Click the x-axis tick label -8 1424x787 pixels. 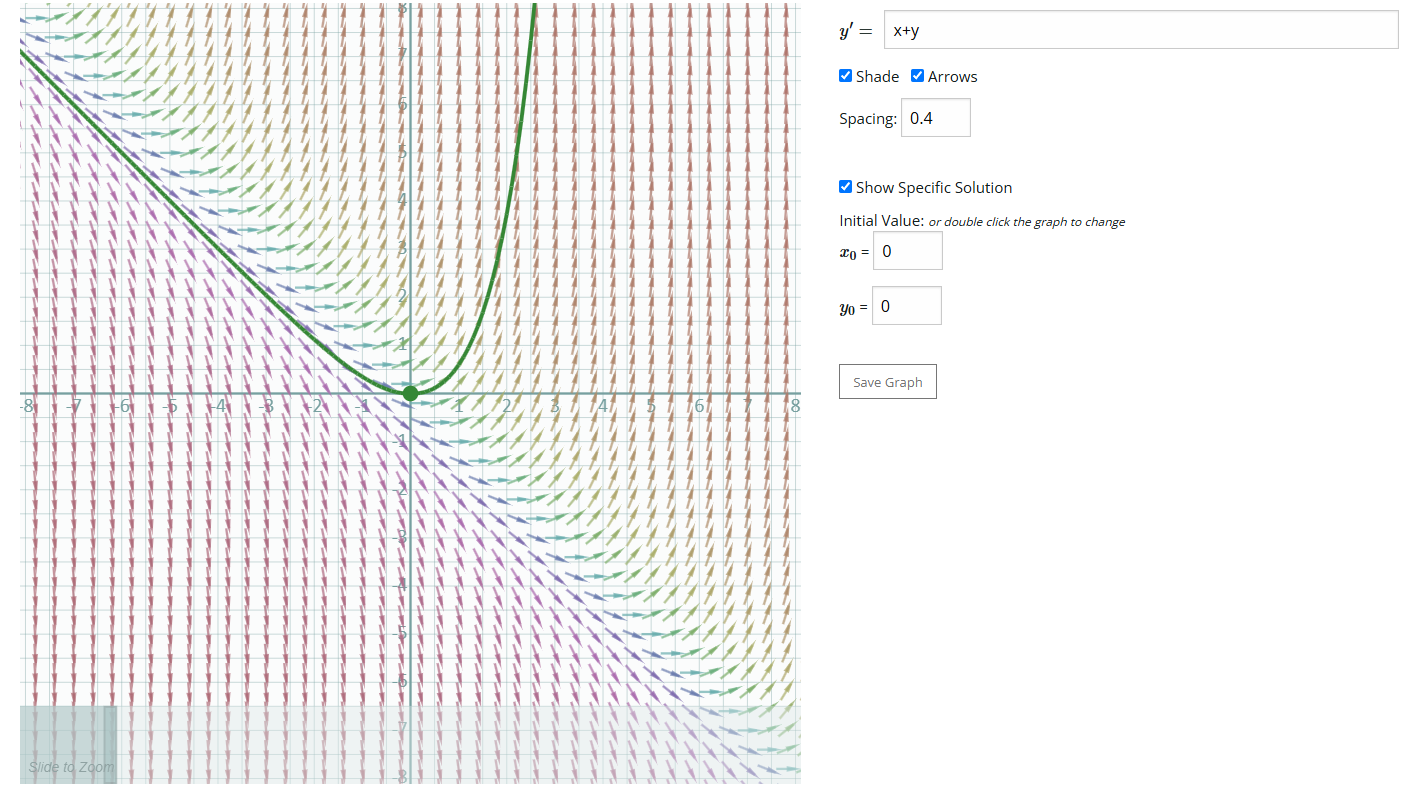[25, 406]
